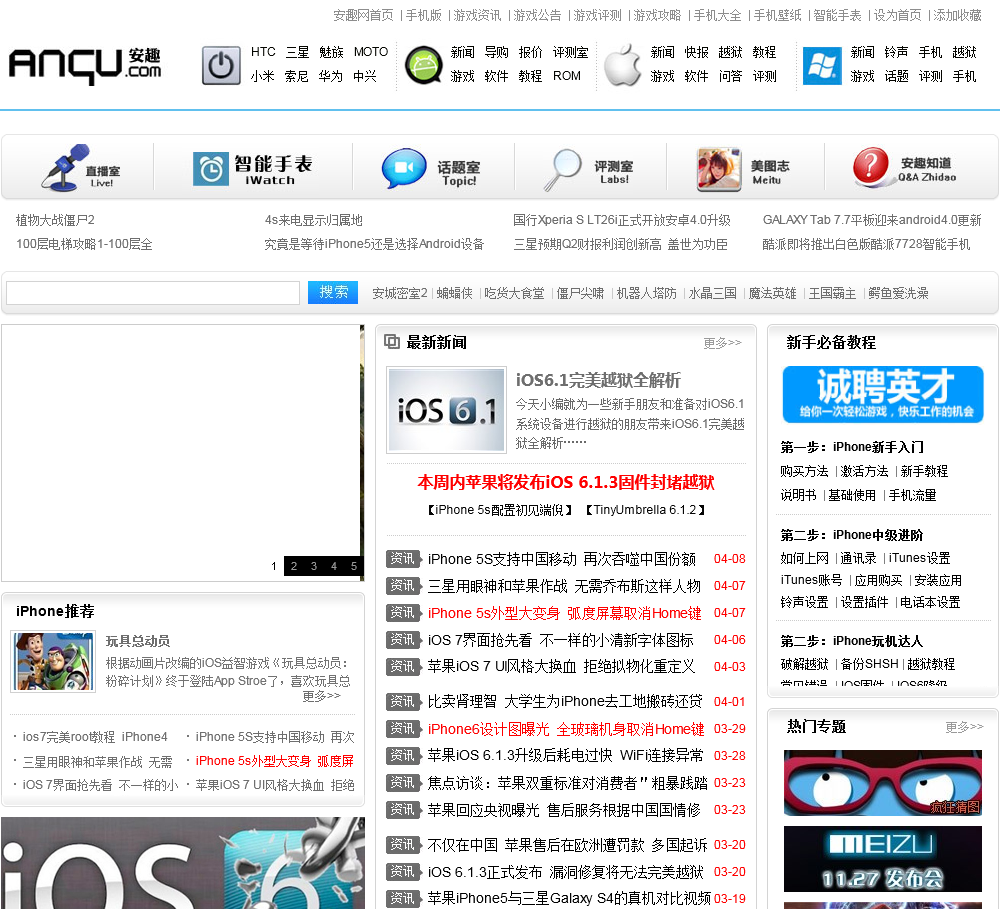Open 更多>> next to 热门专题

964,727
